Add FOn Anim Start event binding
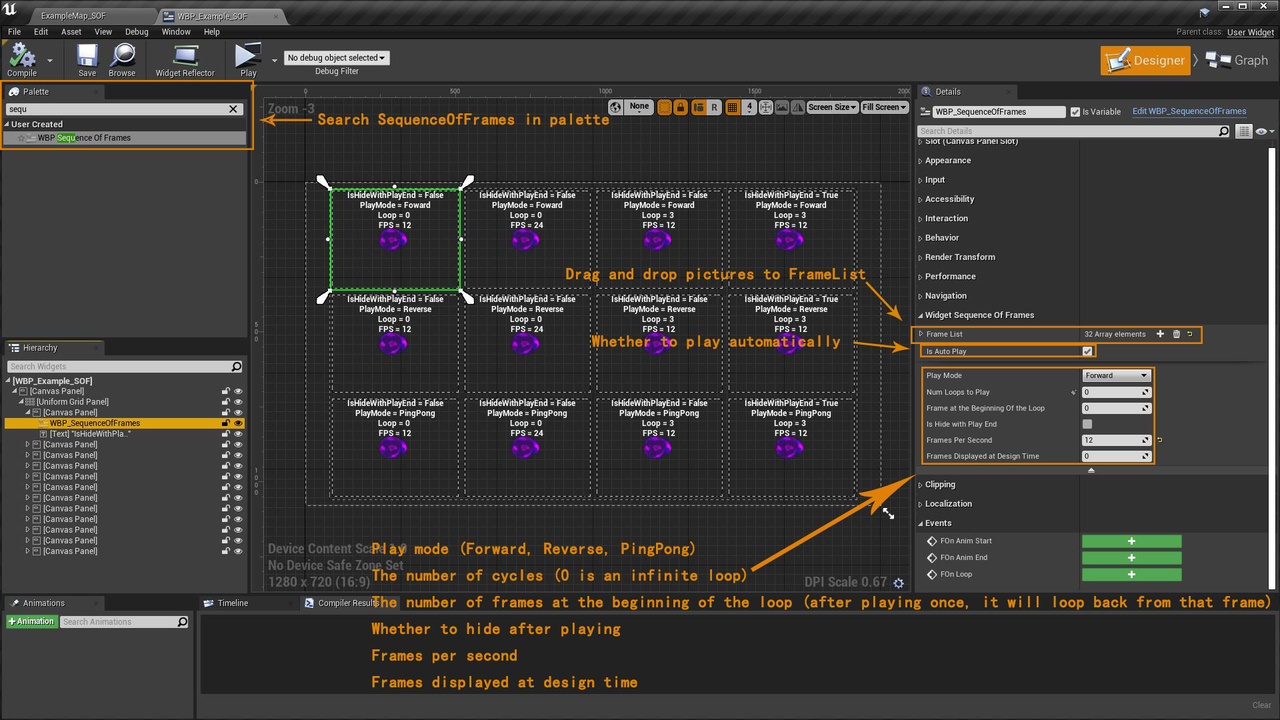Viewport: 1280px width, 720px height. point(1131,541)
